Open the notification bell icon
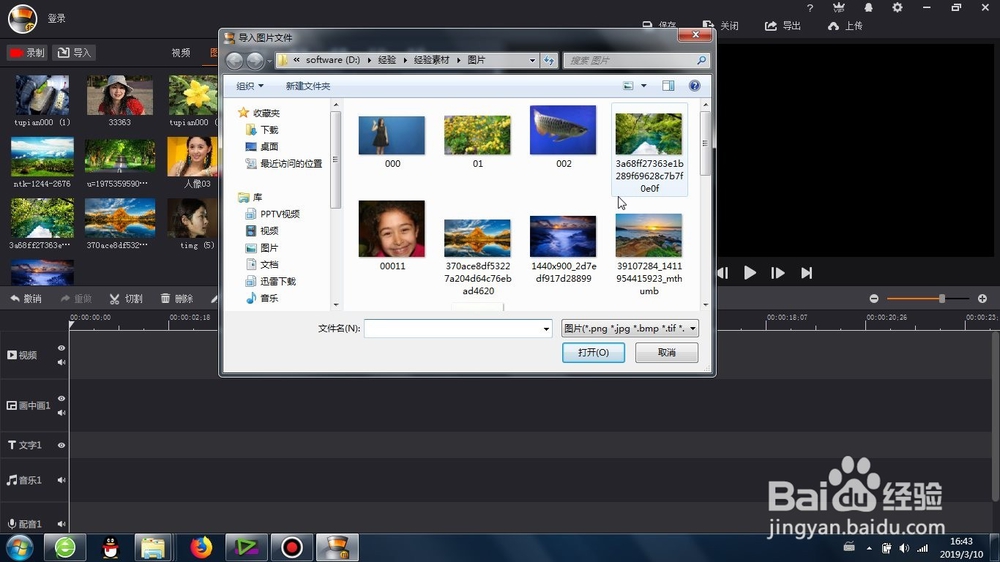 [869, 8]
